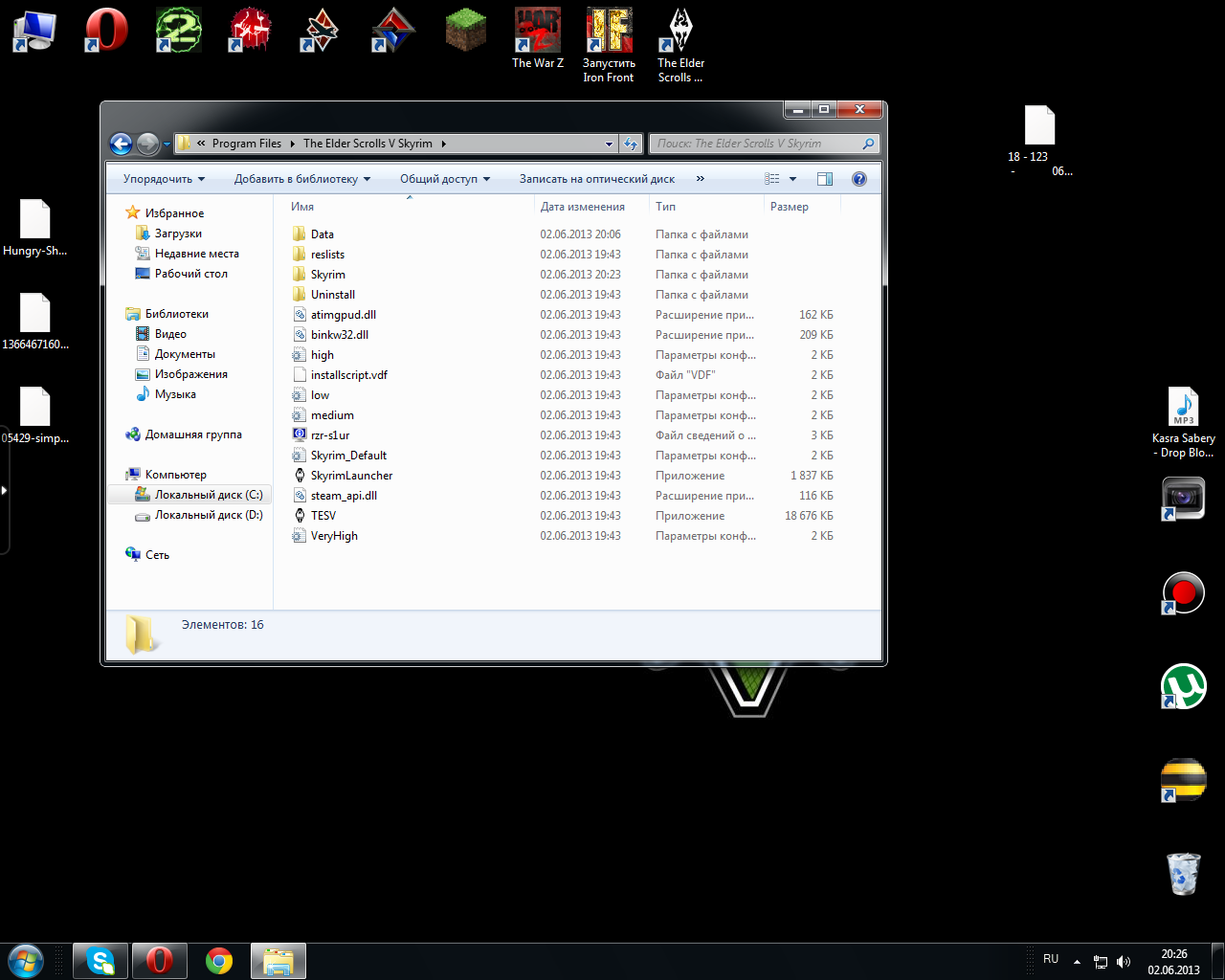The image size is (1225, 980).
Task: Select Документы library in sidebar
Action: tap(185, 354)
